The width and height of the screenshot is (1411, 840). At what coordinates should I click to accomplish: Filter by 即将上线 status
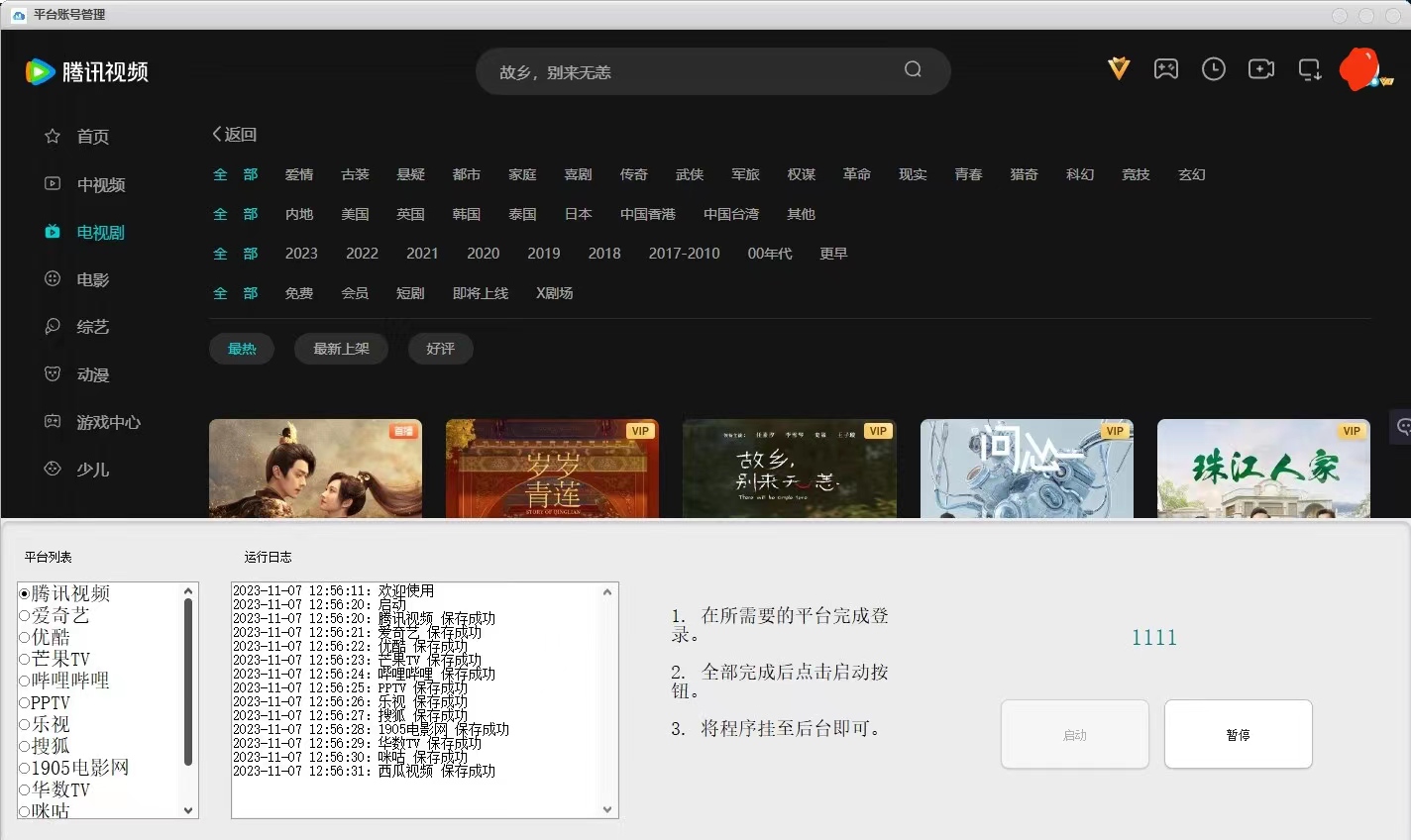(481, 293)
